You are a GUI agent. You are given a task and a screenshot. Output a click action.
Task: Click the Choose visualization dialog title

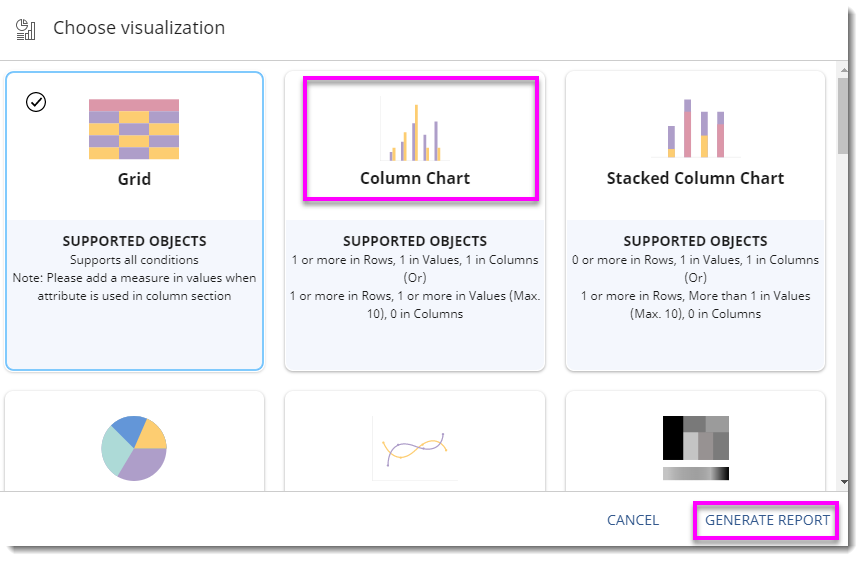click(x=139, y=28)
